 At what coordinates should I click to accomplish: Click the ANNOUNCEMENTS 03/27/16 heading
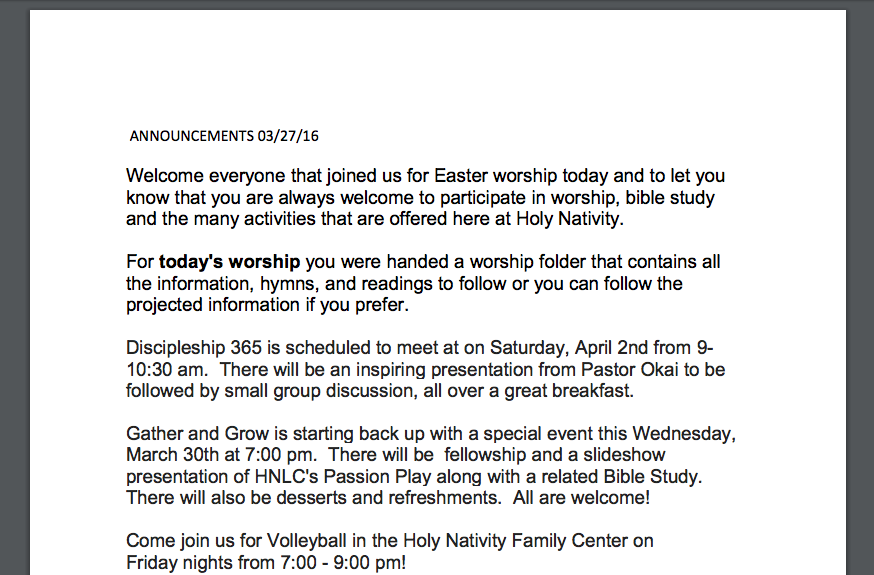pyautogui.click(x=231, y=135)
